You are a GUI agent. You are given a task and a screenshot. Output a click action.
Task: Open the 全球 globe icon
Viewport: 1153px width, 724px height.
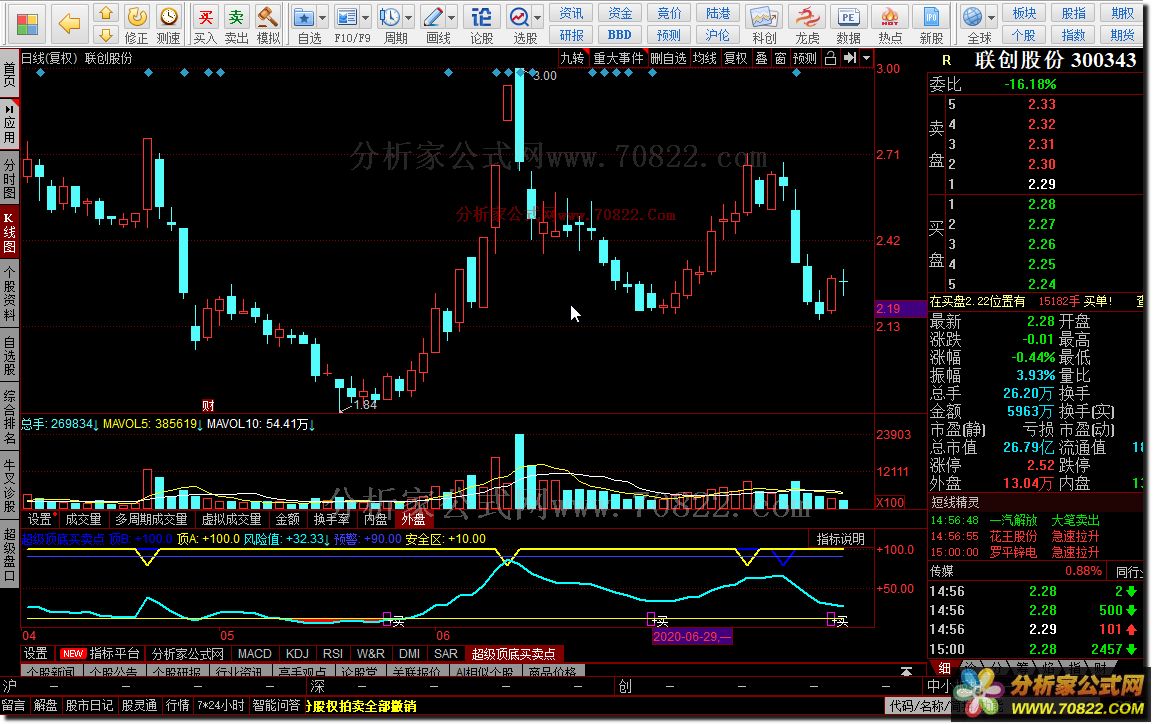[x=973, y=16]
